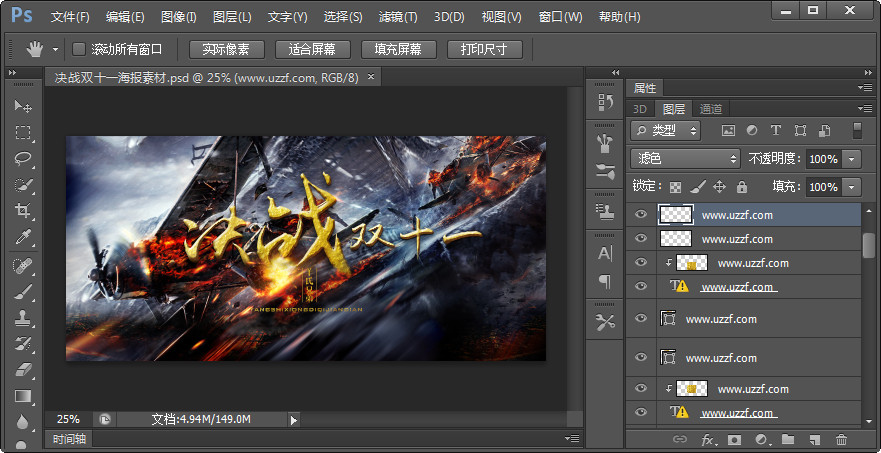Click the layers panel scrollbar thumb
This screenshot has width=881, height=453.
click(869, 245)
